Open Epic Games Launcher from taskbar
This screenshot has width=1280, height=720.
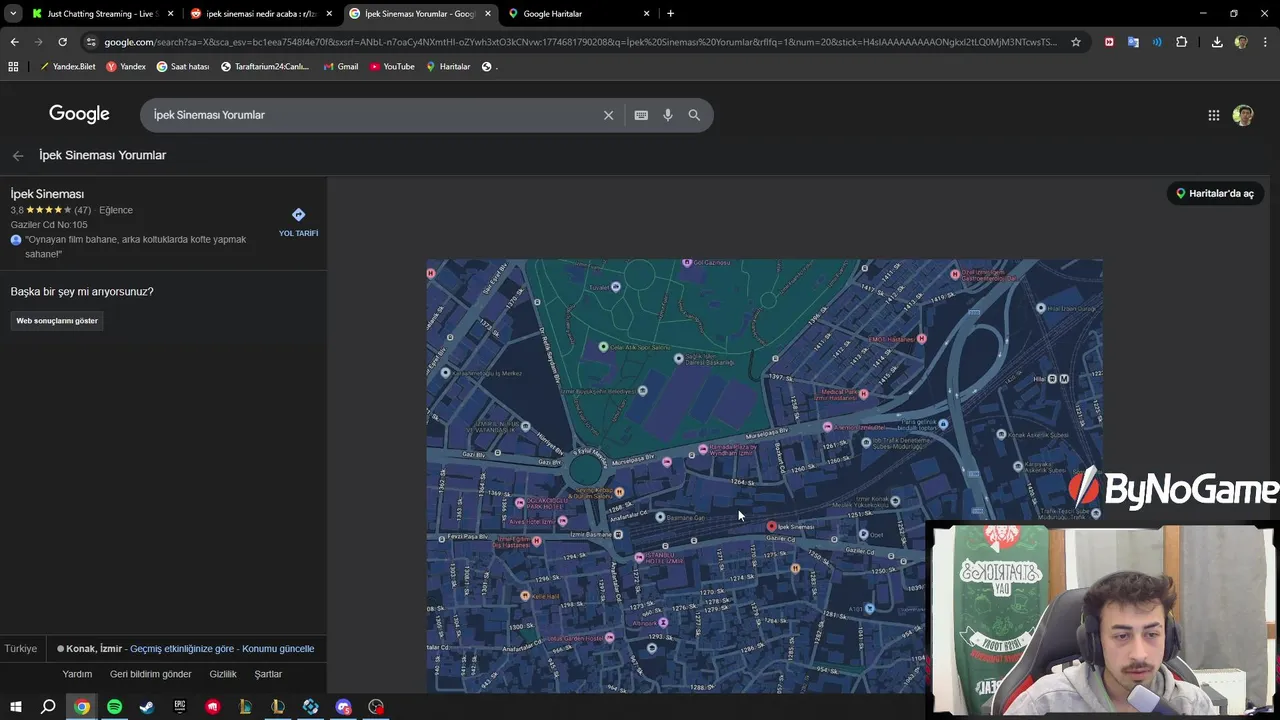pyautogui.click(x=180, y=707)
